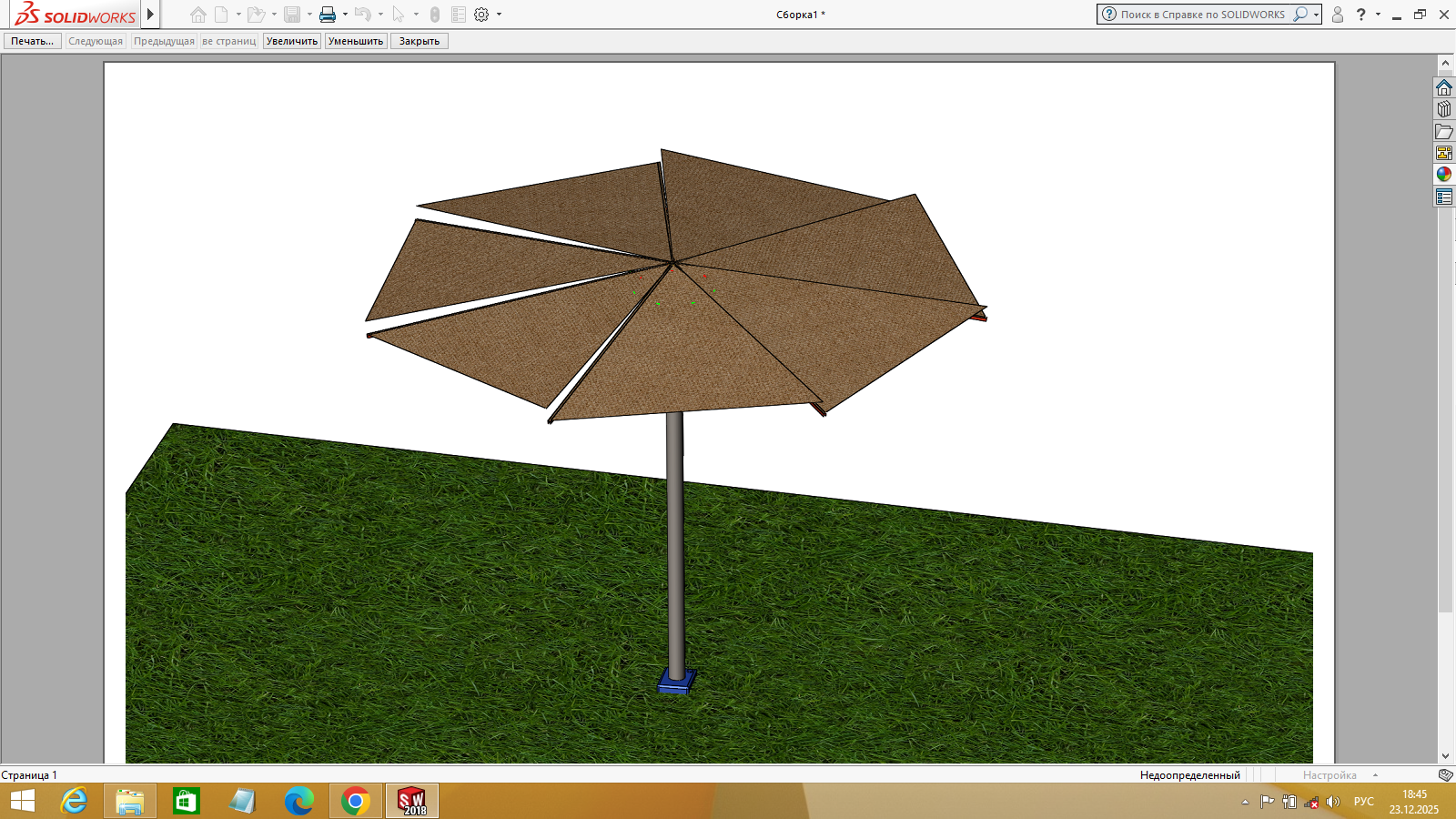Screen dimensions: 1456x819
Task: Switch the 'РУС' input language indicator
Action: click(x=1364, y=802)
